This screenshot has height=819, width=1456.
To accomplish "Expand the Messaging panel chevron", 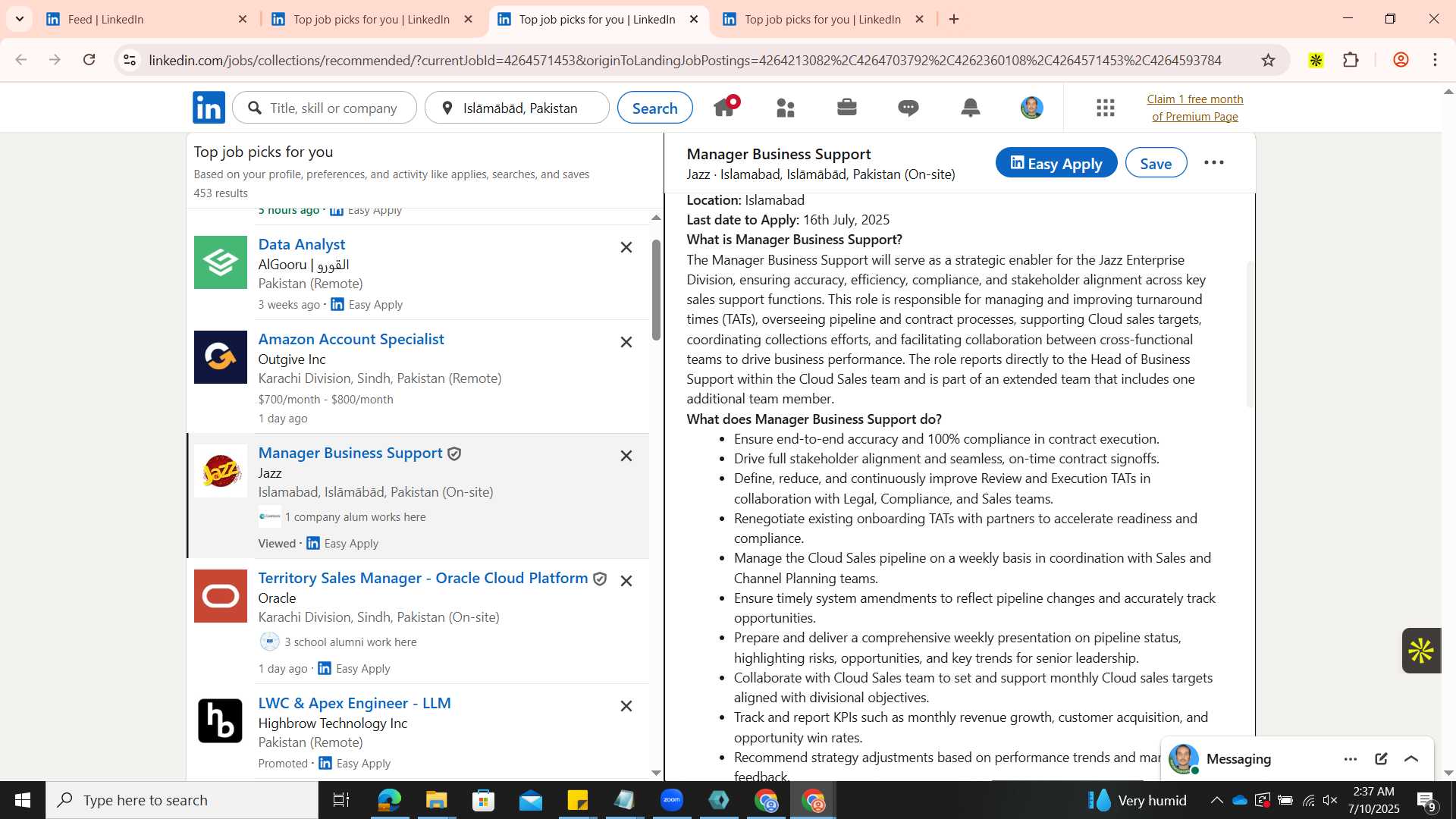I will (x=1410, y=759).
